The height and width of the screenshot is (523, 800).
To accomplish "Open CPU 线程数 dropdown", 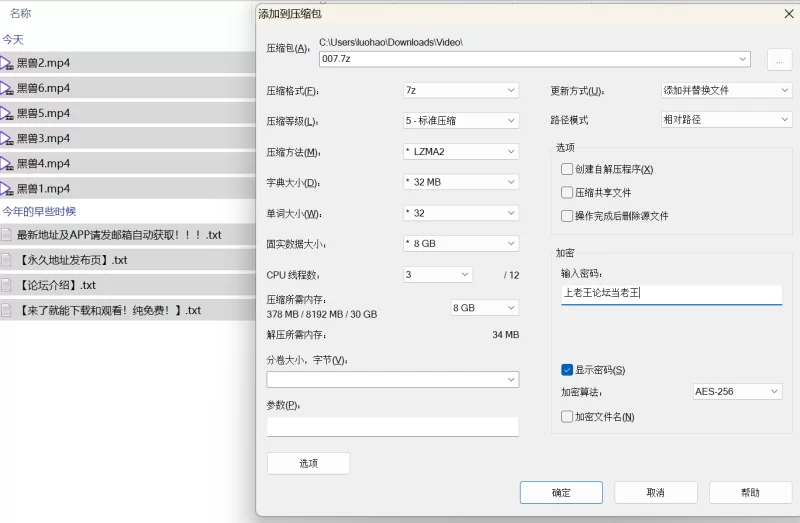I will pyautogui.click(x=437, y=275).
